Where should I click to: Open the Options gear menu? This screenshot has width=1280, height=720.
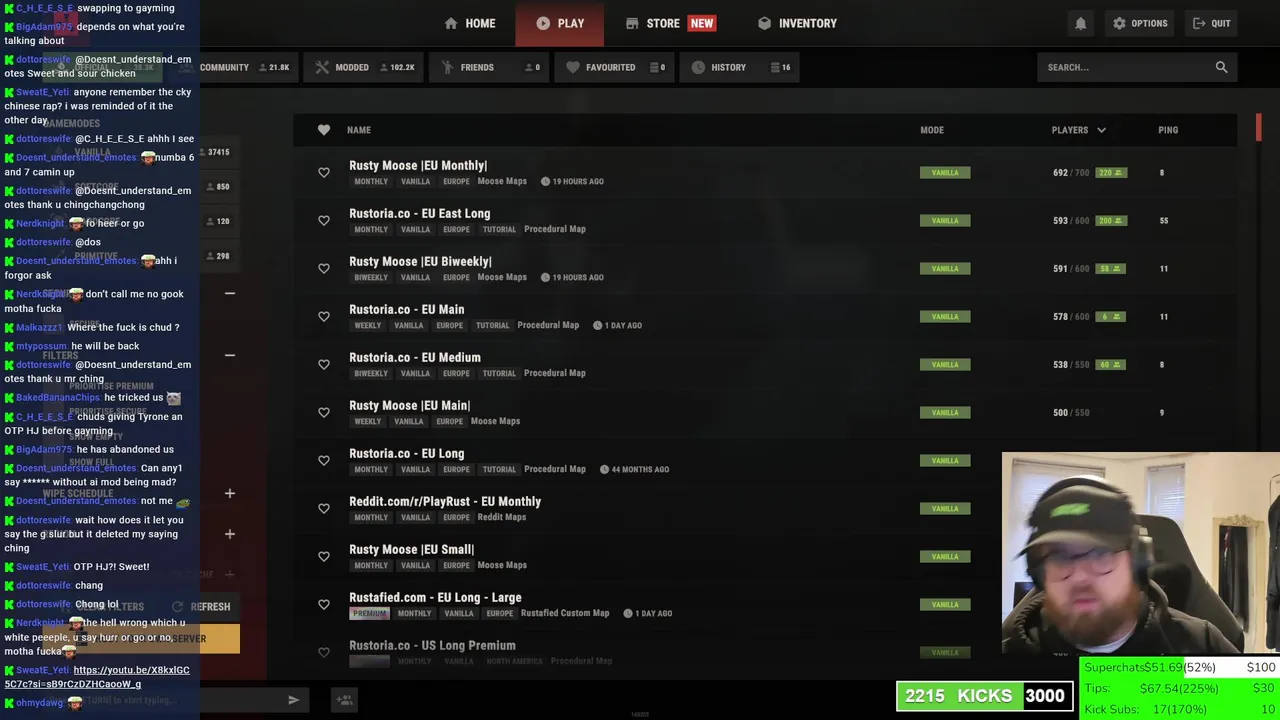pos(1140,23)
